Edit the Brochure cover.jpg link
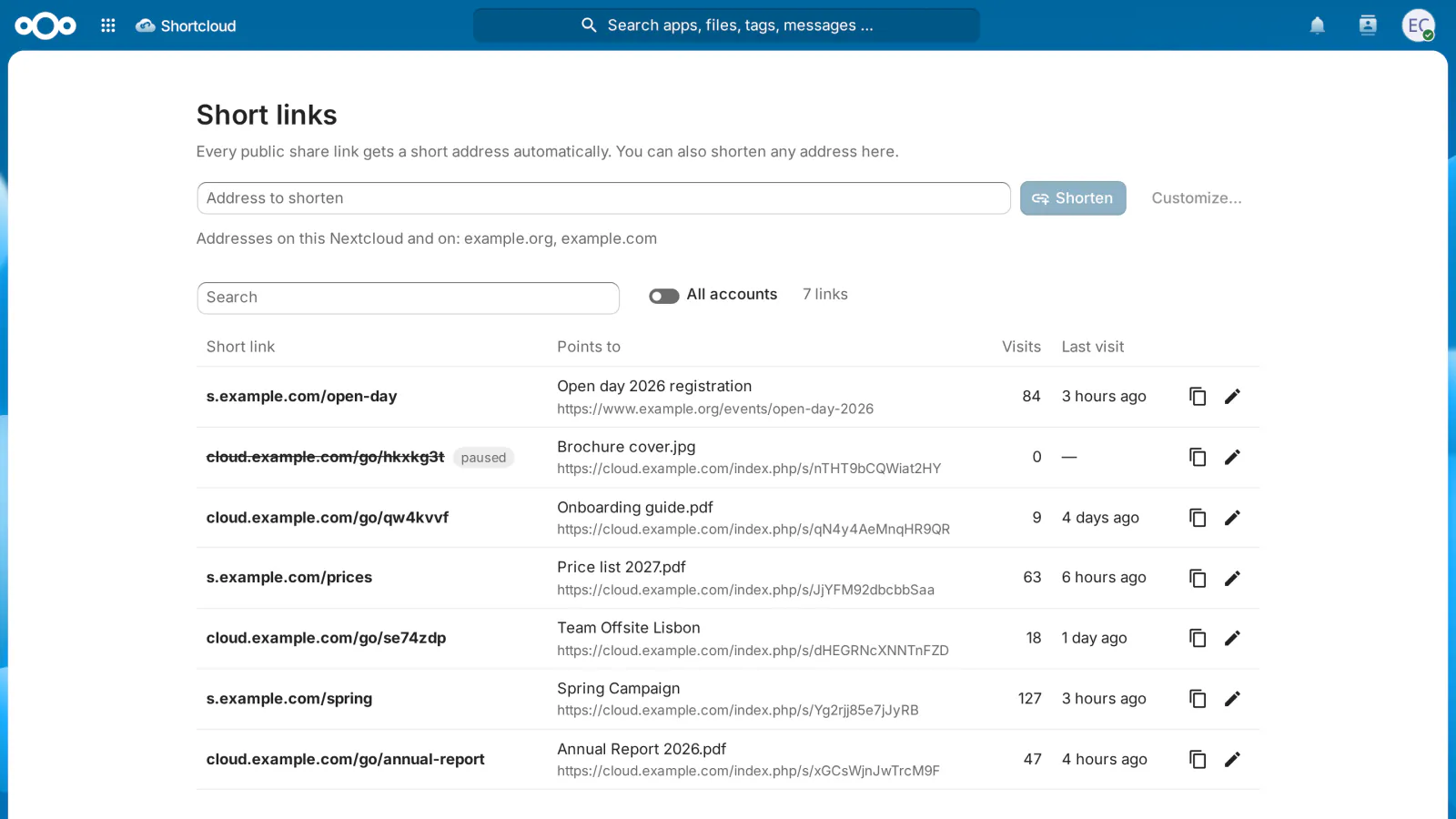1456x819 pixels. click(1232, 457)
